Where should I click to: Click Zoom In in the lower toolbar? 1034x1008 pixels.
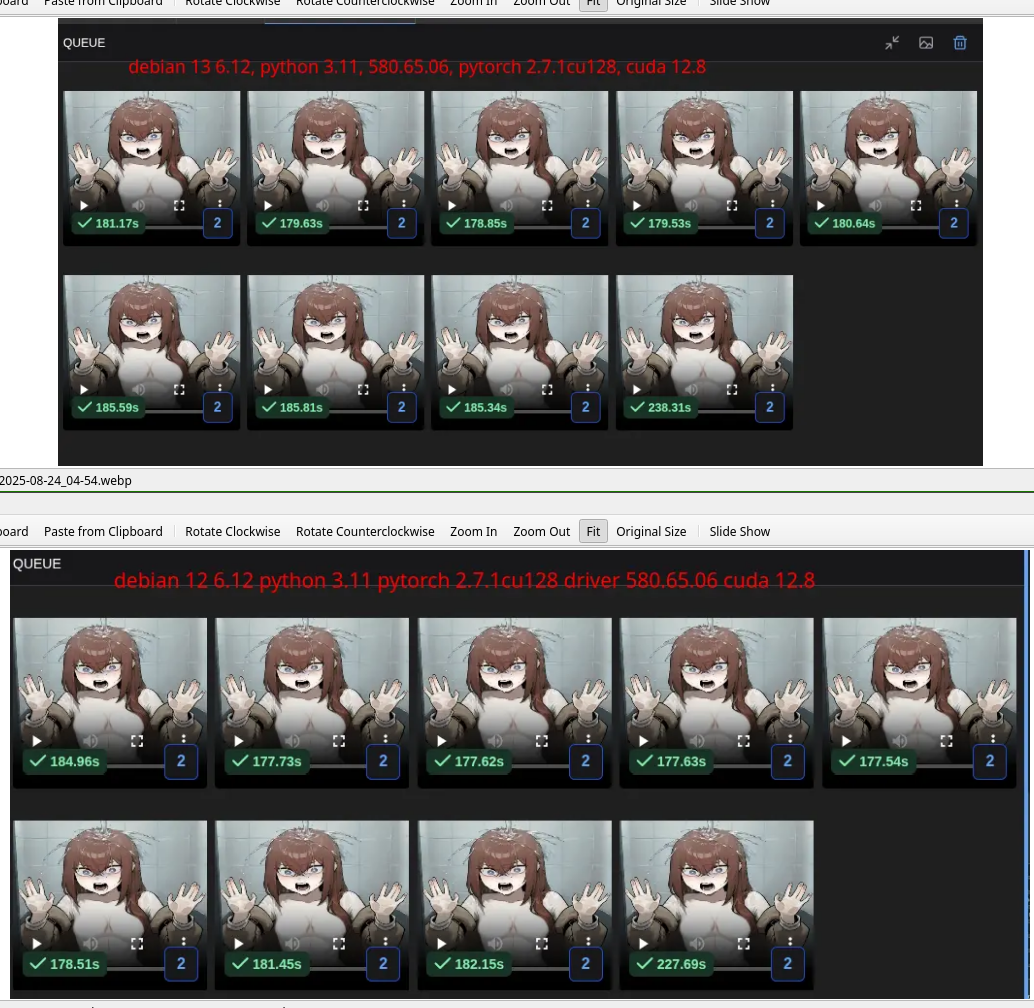coord(473,531)
